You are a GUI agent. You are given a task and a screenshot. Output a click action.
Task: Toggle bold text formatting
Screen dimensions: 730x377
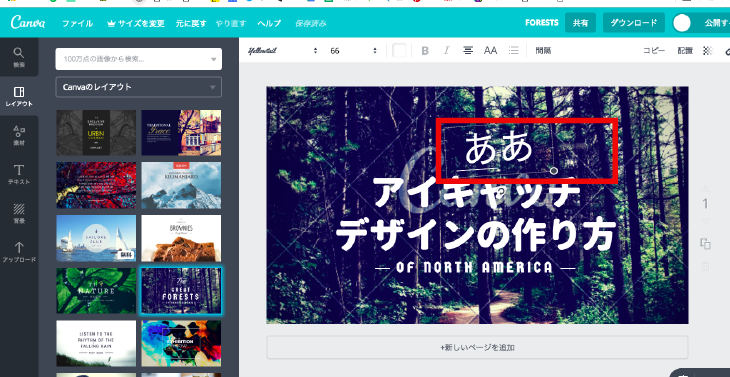click(x=425, y=51)
